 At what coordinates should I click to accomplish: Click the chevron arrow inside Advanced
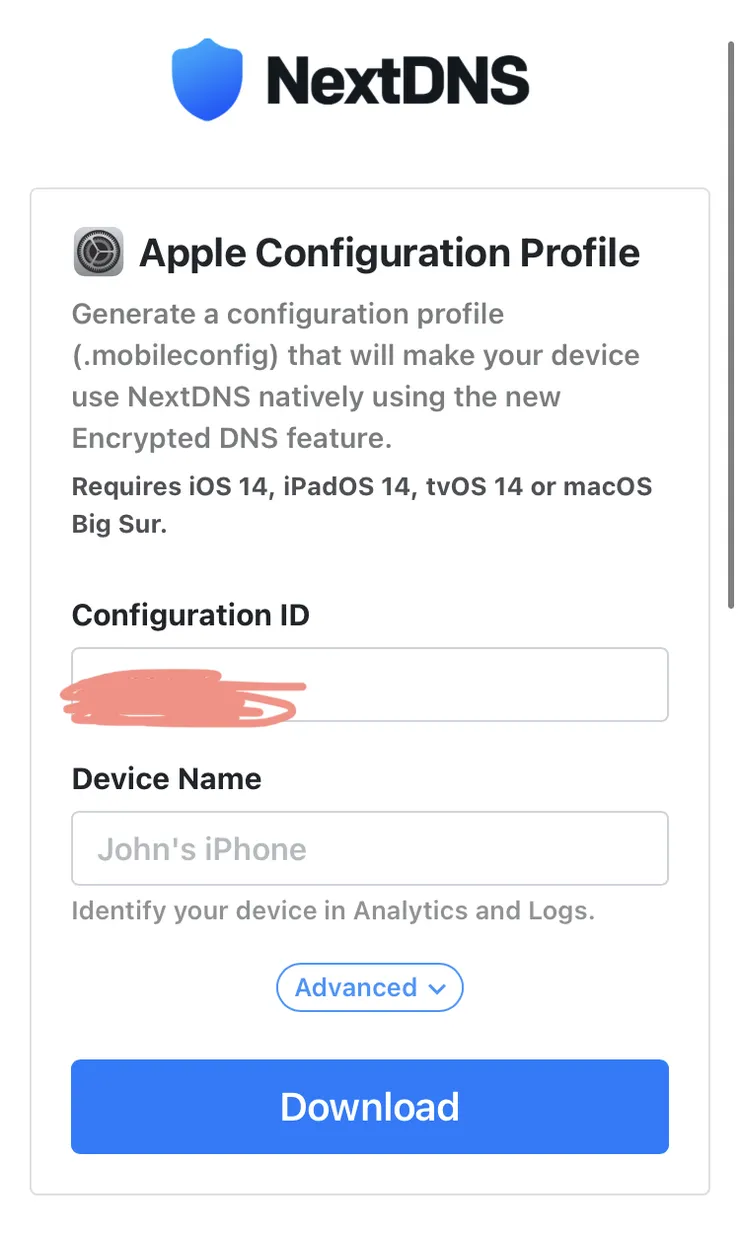click(436, 989)
